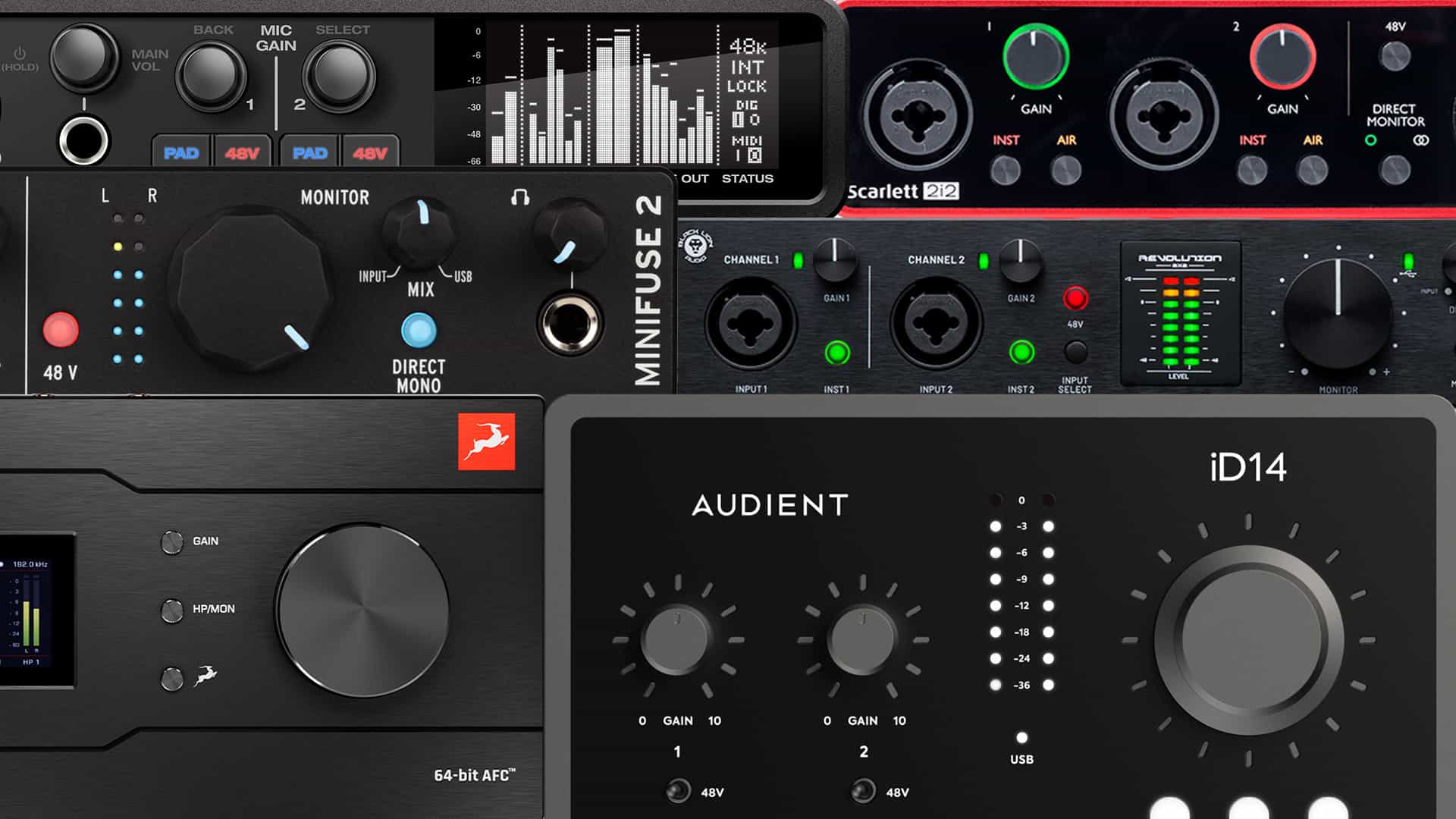Image resolution: width=1456 pixels, height=819 pixels.
Task: Toggle the first PAD button
Action: [x=181, y=152]
